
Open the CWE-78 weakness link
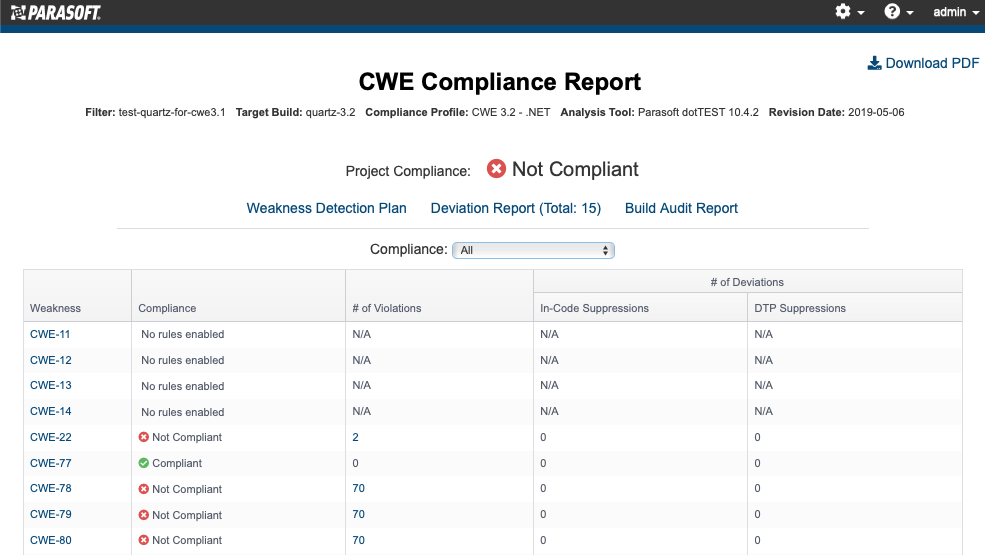coord(51,488)
